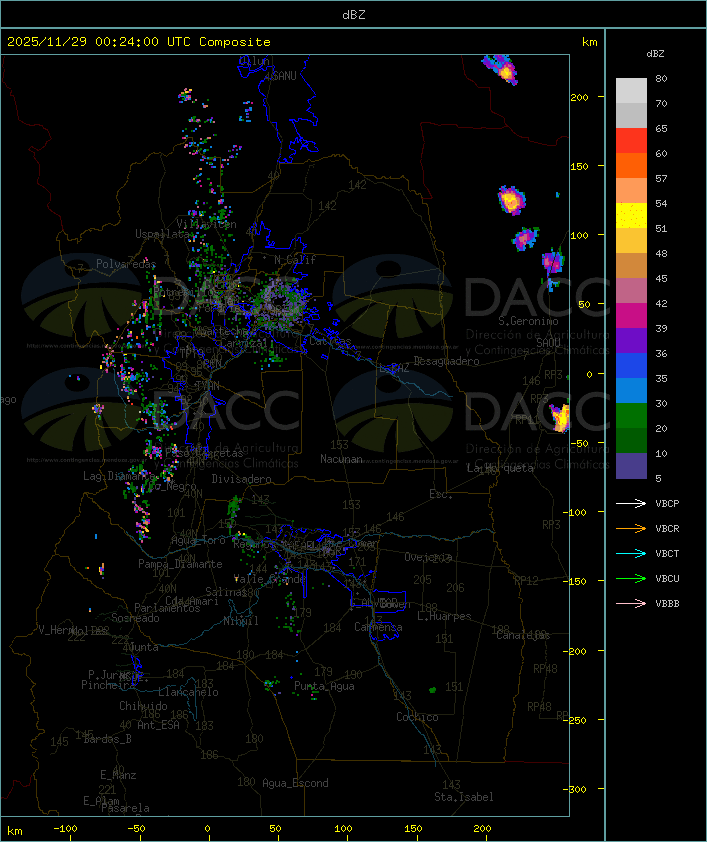The height and width of the screenshot is (842, 707).
Task: Select the slate 5–10 dBZ legend swatch
Action: 631,466
